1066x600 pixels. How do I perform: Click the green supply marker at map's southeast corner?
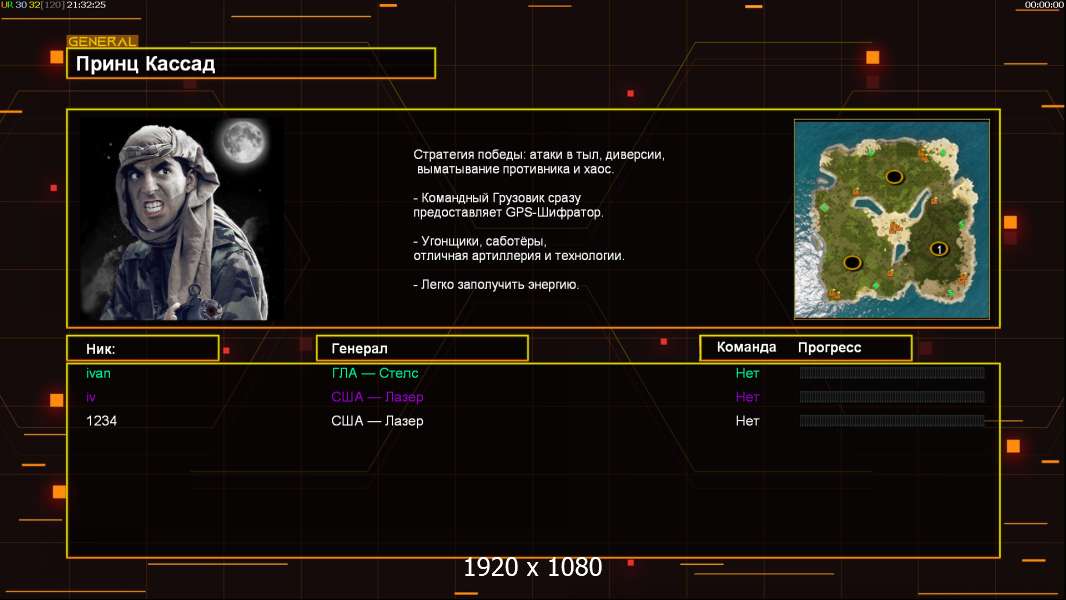(949, 292)
